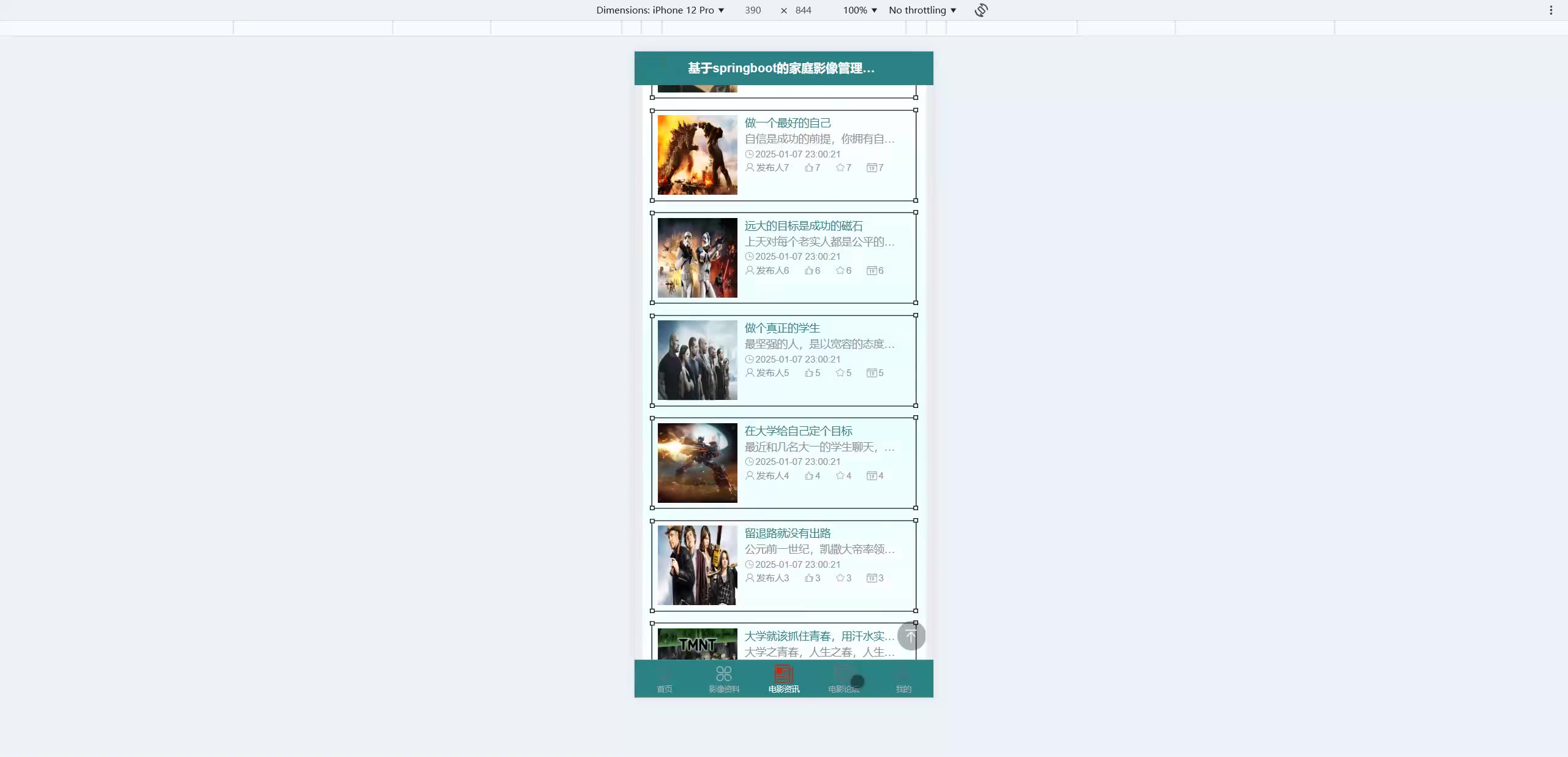This screenshot has height=757, width=1568.
Task: Open DevTools three-dot more options menu
Action: (x=1551, y=10)
